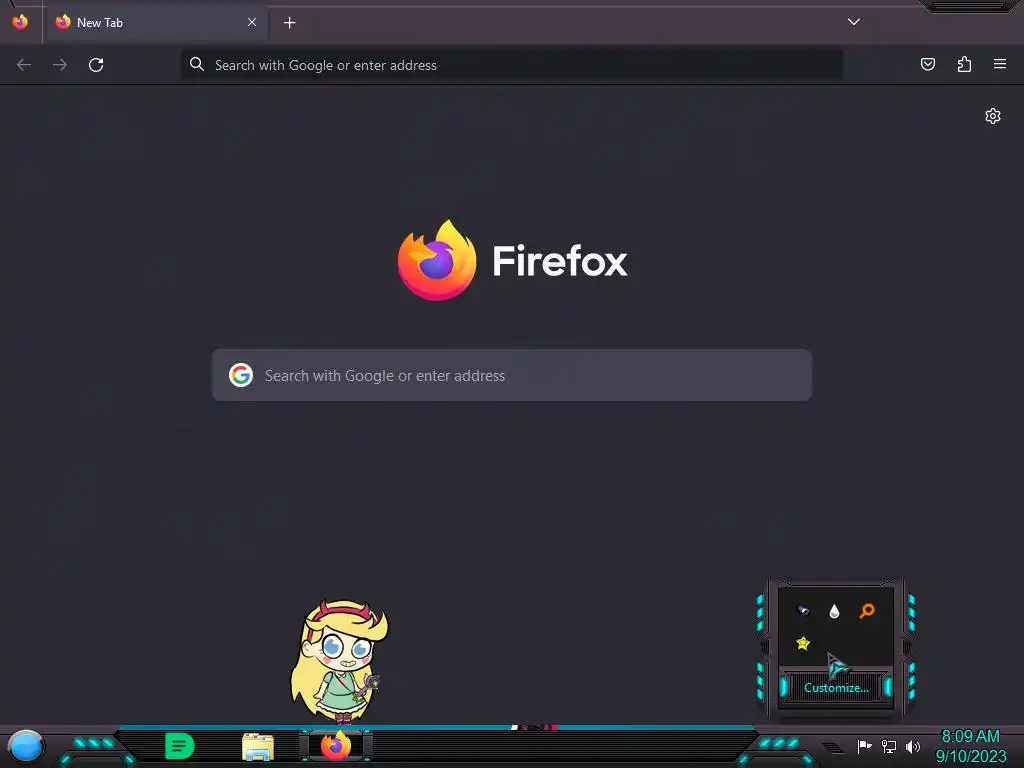Click Firefox icon on taskbar
The image size is (1024, 768).
(336, 746)
